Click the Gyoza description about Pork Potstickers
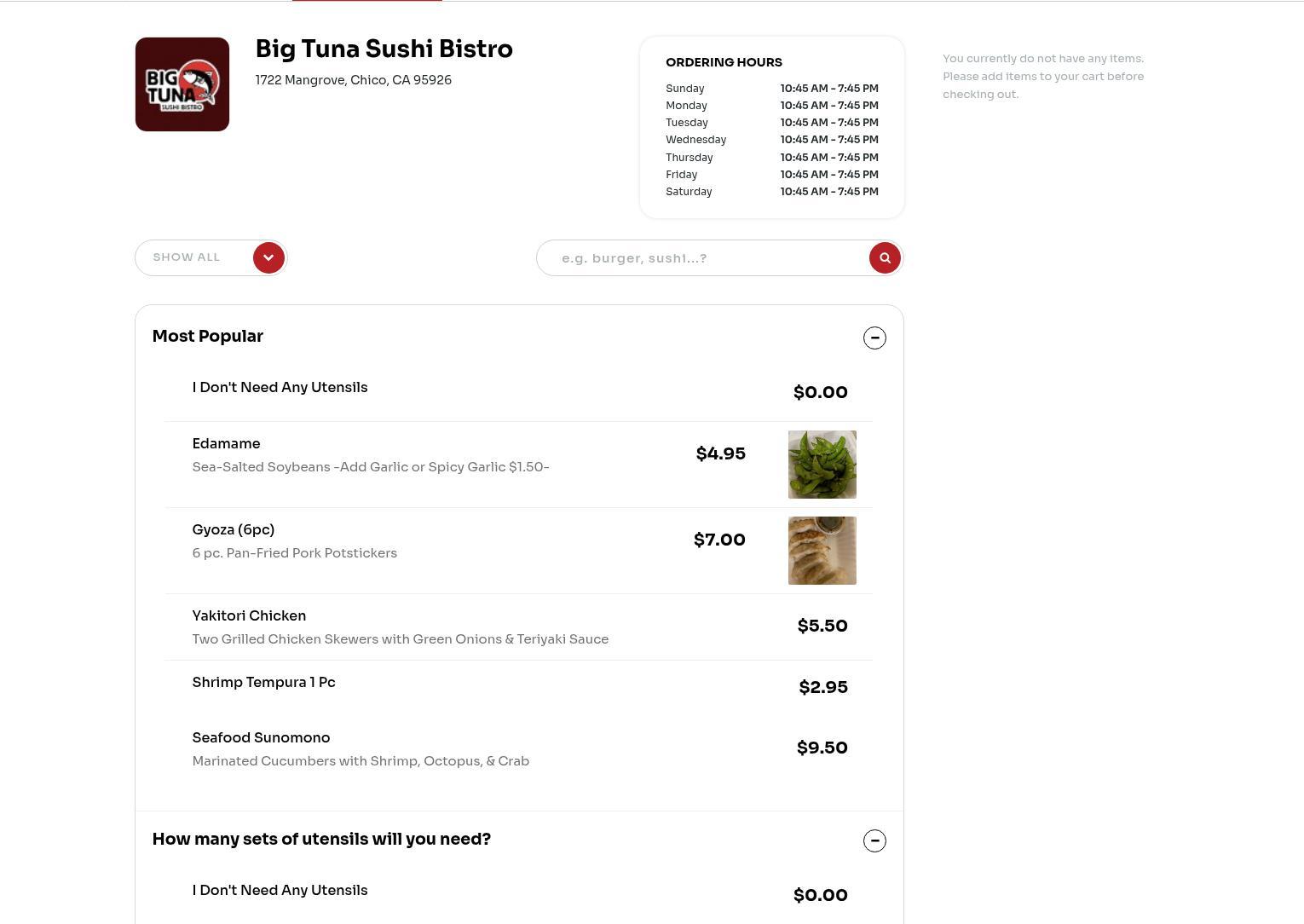The height and width of the screenshot is (924, 1304). point(295,553)
